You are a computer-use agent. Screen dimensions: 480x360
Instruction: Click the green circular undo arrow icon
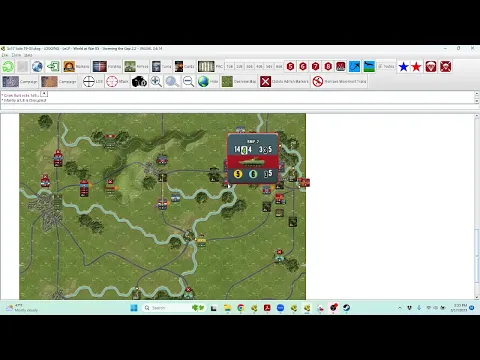8,66
